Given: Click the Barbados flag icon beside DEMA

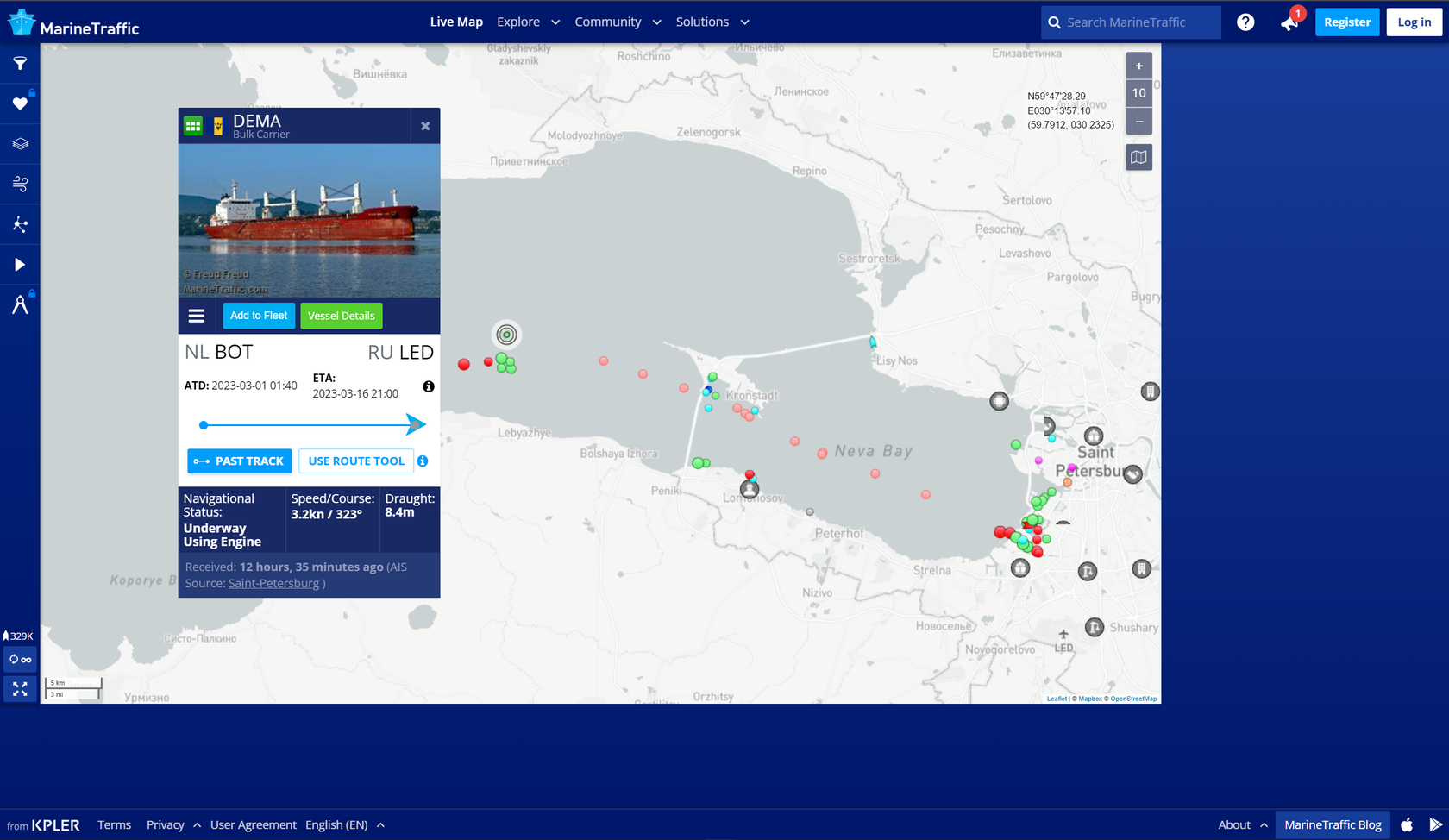Looking at the screenshot, I should click(x=218, y=126).
